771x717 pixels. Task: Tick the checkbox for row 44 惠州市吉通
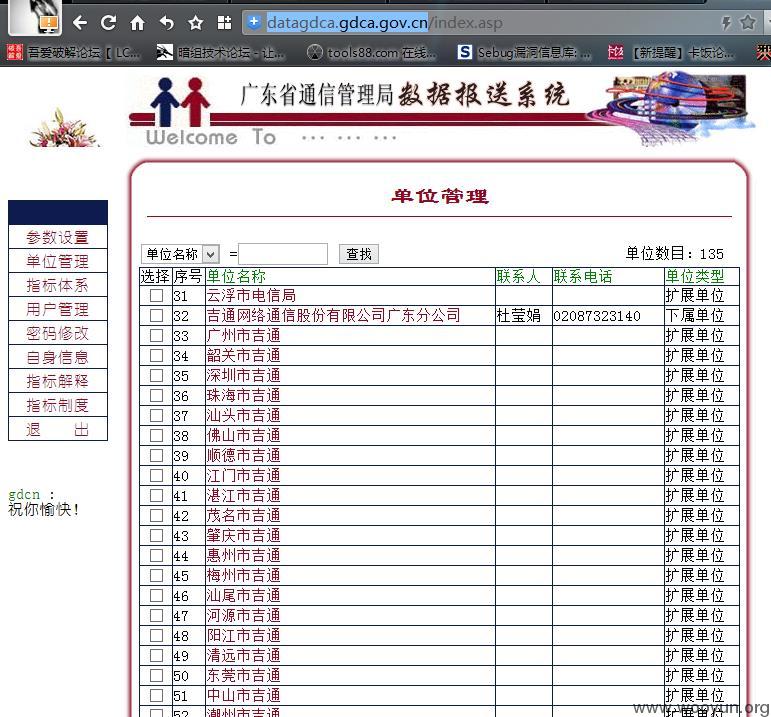(156, 556)
